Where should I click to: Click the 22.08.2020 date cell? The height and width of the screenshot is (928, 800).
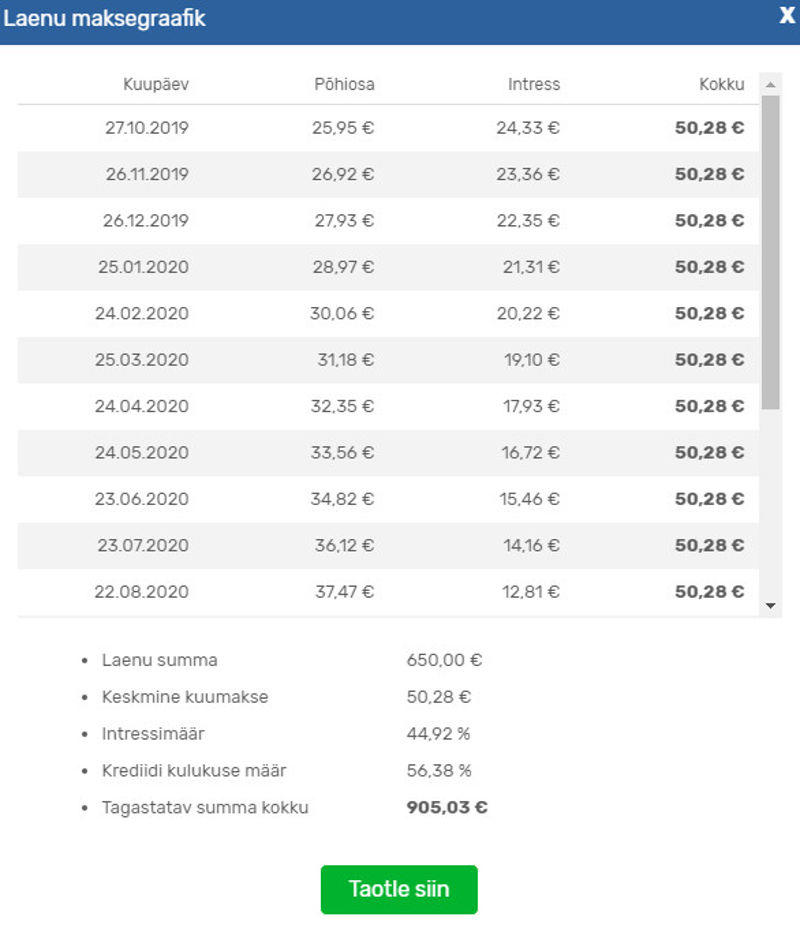coord(141,592)
